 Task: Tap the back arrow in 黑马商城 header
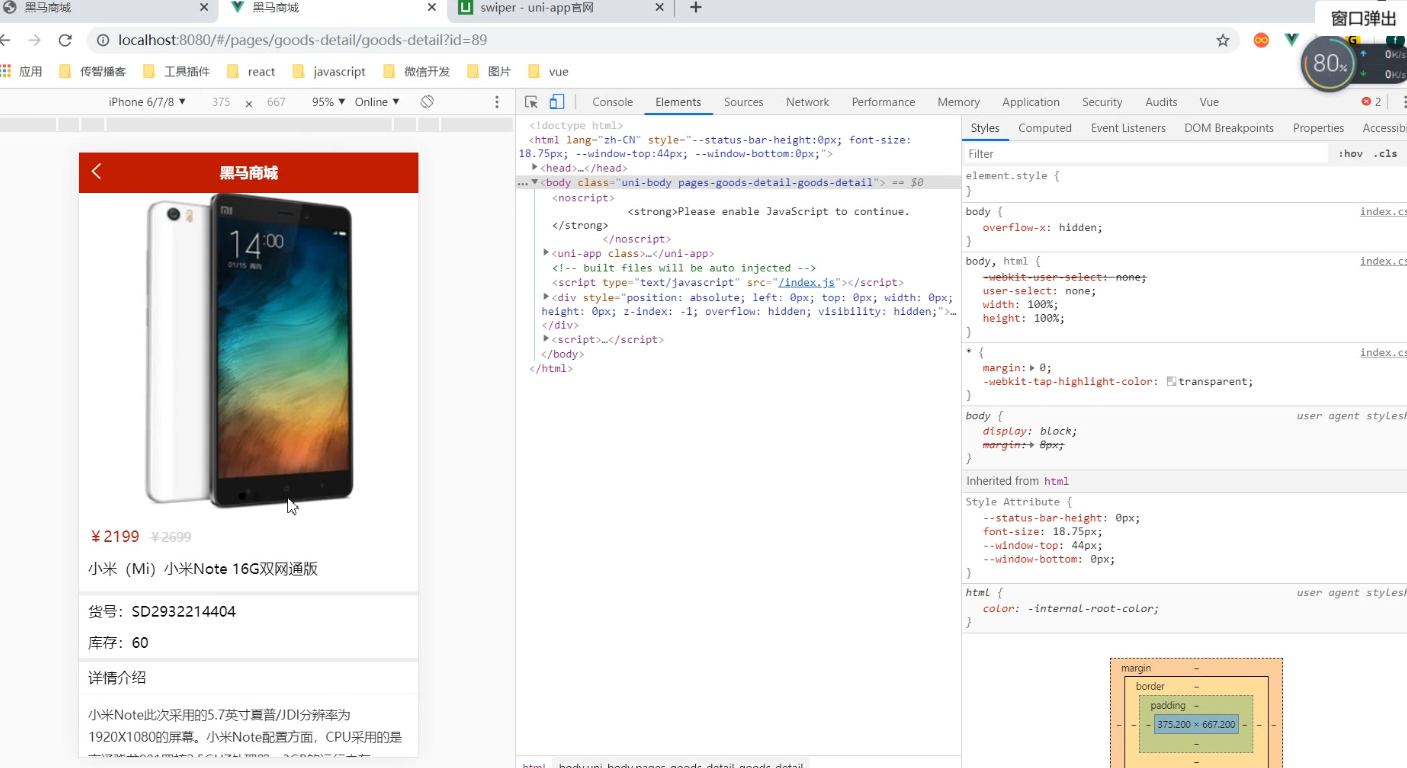tap(97, 171)
